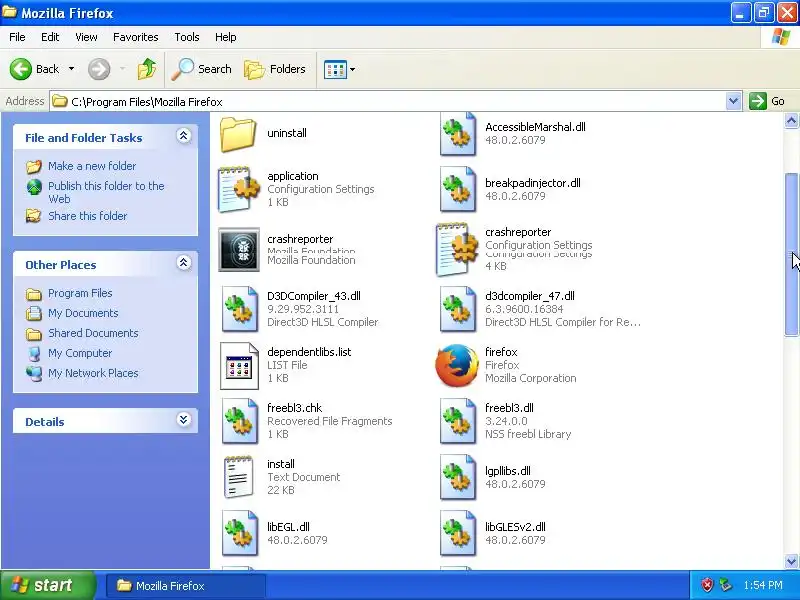This screenshot has width=800, height=600.
Task: Go to My Network Places
Action: (x=93, y=373)
